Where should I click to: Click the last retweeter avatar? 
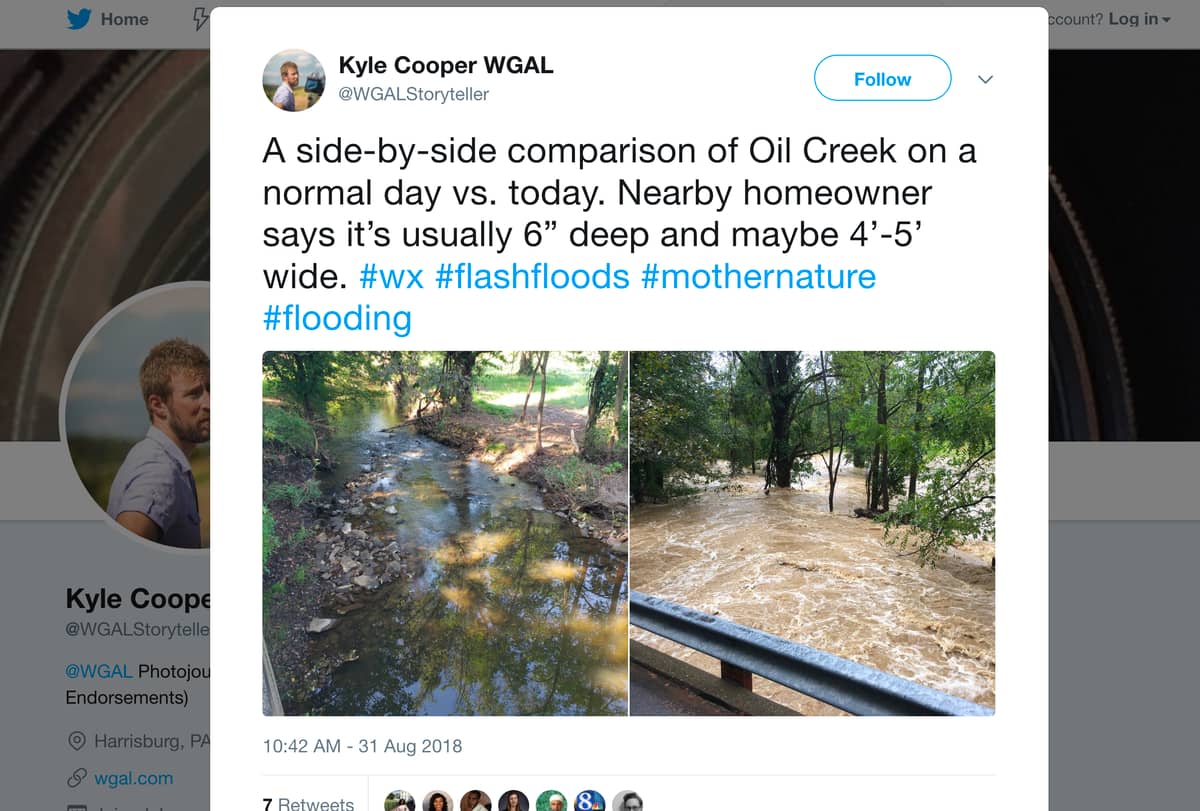pos(627,801)
